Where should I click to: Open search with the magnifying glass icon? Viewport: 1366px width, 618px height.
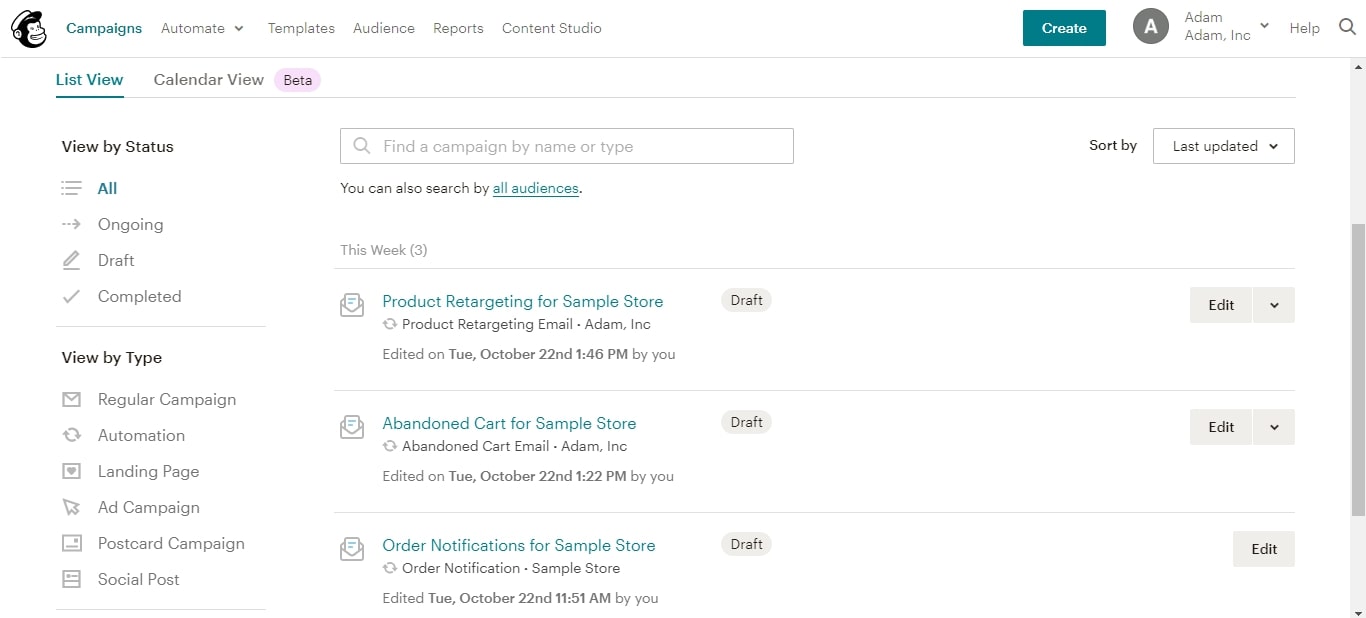pyautogui.click(x=1347, y=28)
